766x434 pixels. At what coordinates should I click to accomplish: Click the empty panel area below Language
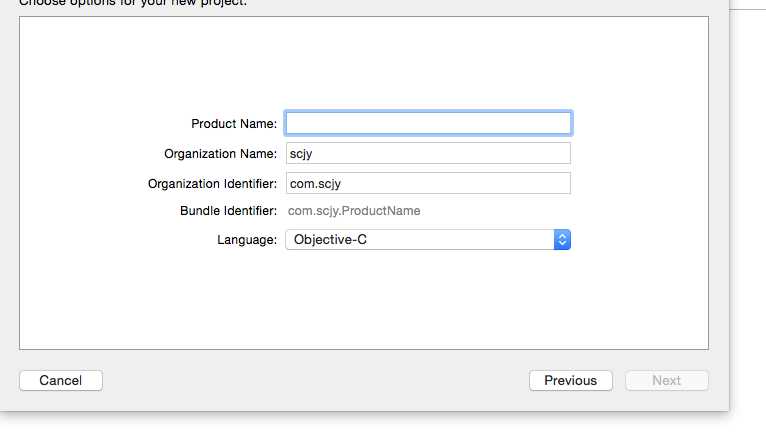point(364,299)
